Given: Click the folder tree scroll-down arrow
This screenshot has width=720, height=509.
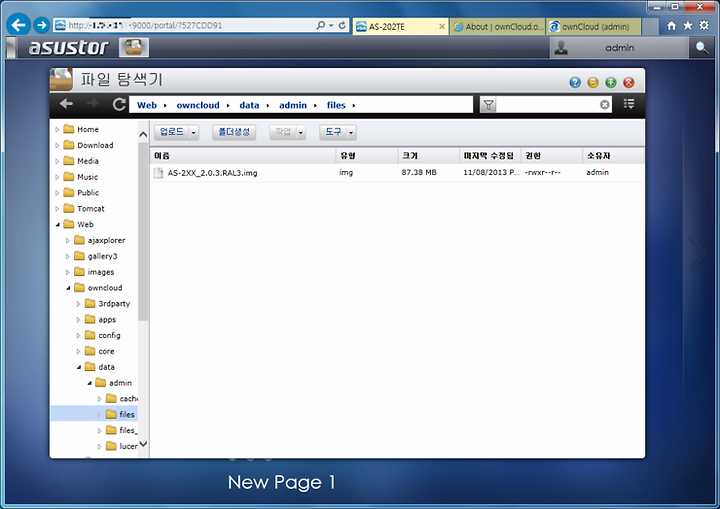Looking at the screenshot, I should [143, 444].
